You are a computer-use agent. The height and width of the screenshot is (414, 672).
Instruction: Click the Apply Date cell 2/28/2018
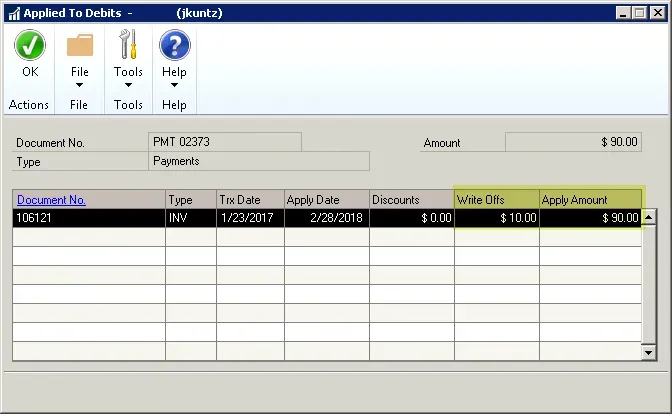(x=326, y=218)
